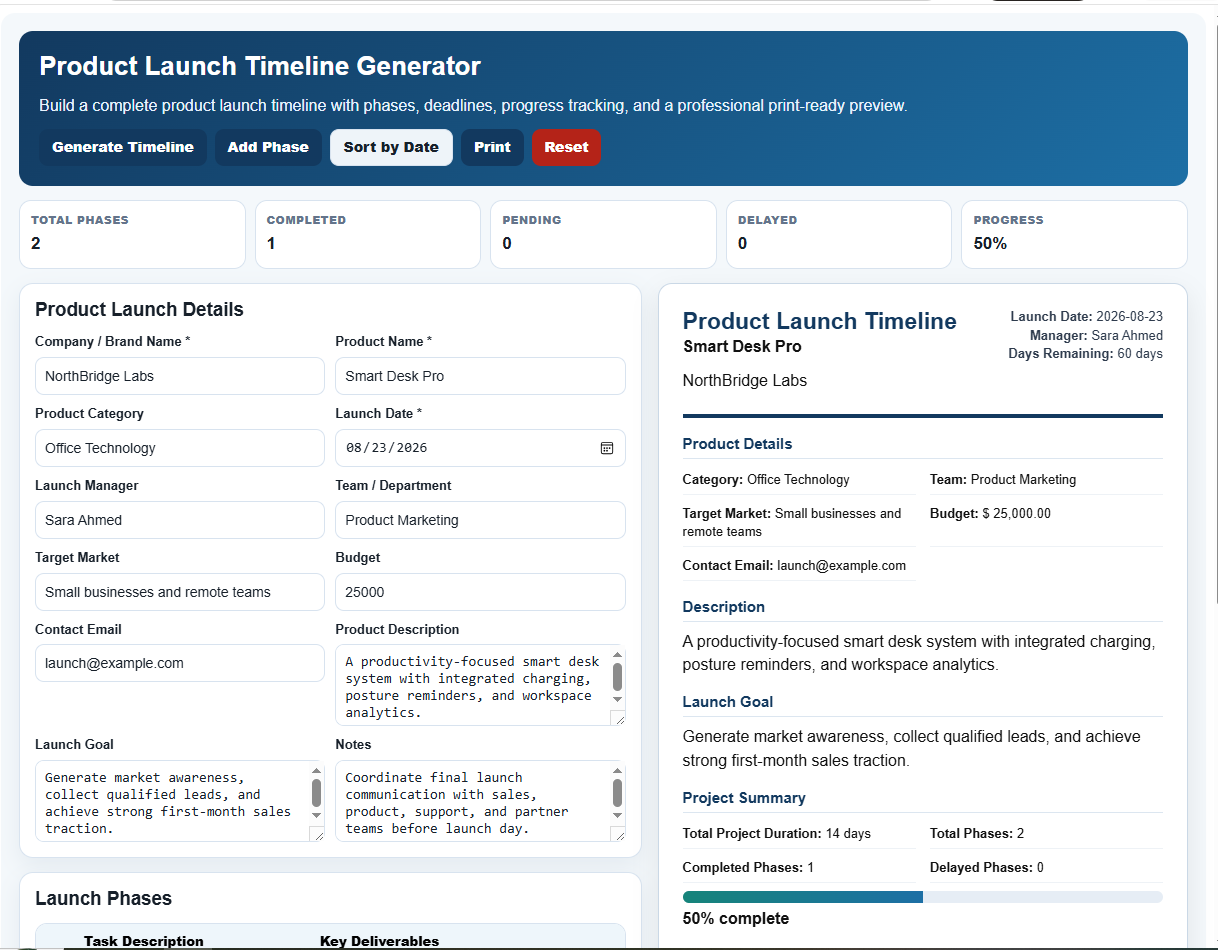Click the 'Product Launch Timeline' preview heading
The image size is (1218, 950).
pos(819,321)
